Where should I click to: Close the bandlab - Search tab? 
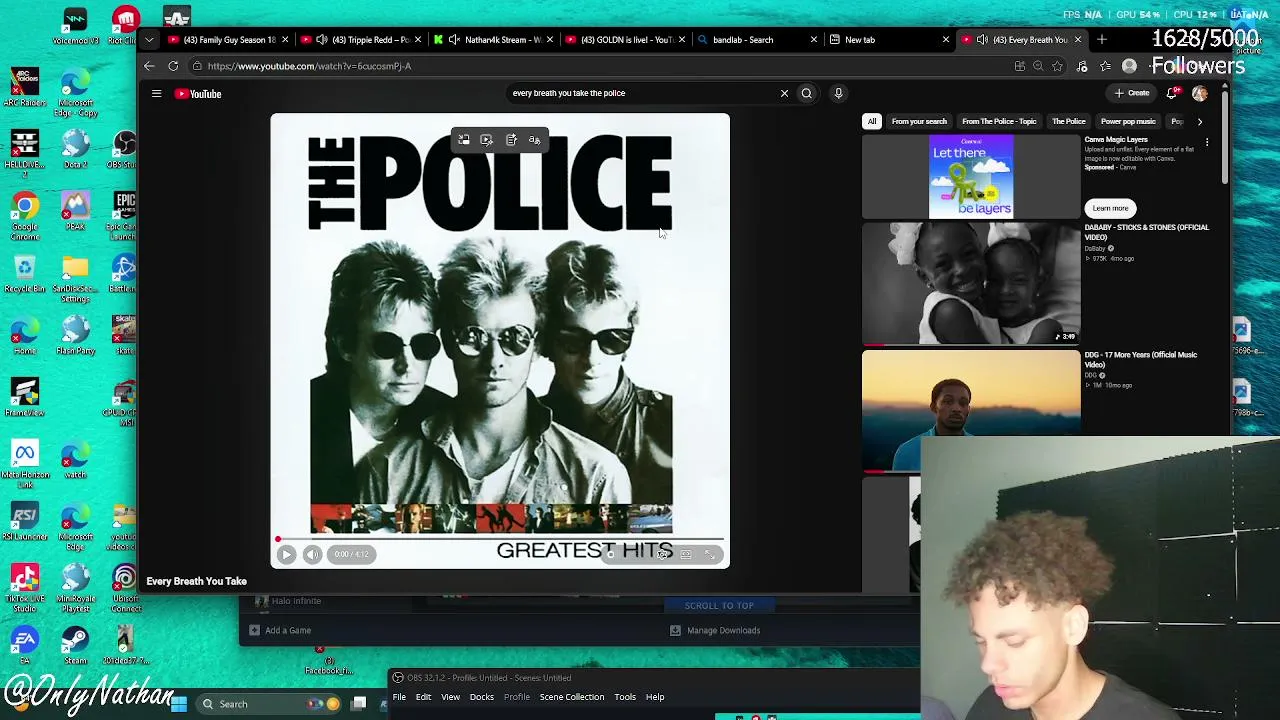coord(813,40)
